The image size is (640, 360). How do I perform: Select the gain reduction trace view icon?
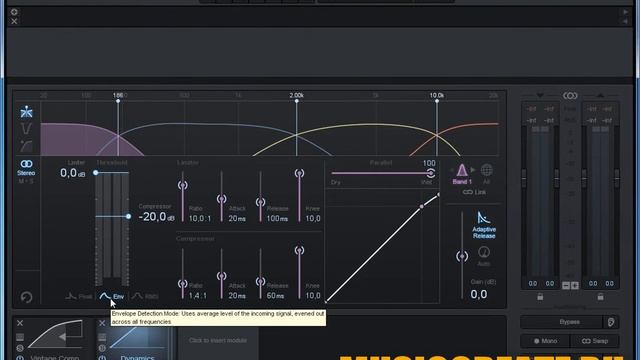[26, 146]
